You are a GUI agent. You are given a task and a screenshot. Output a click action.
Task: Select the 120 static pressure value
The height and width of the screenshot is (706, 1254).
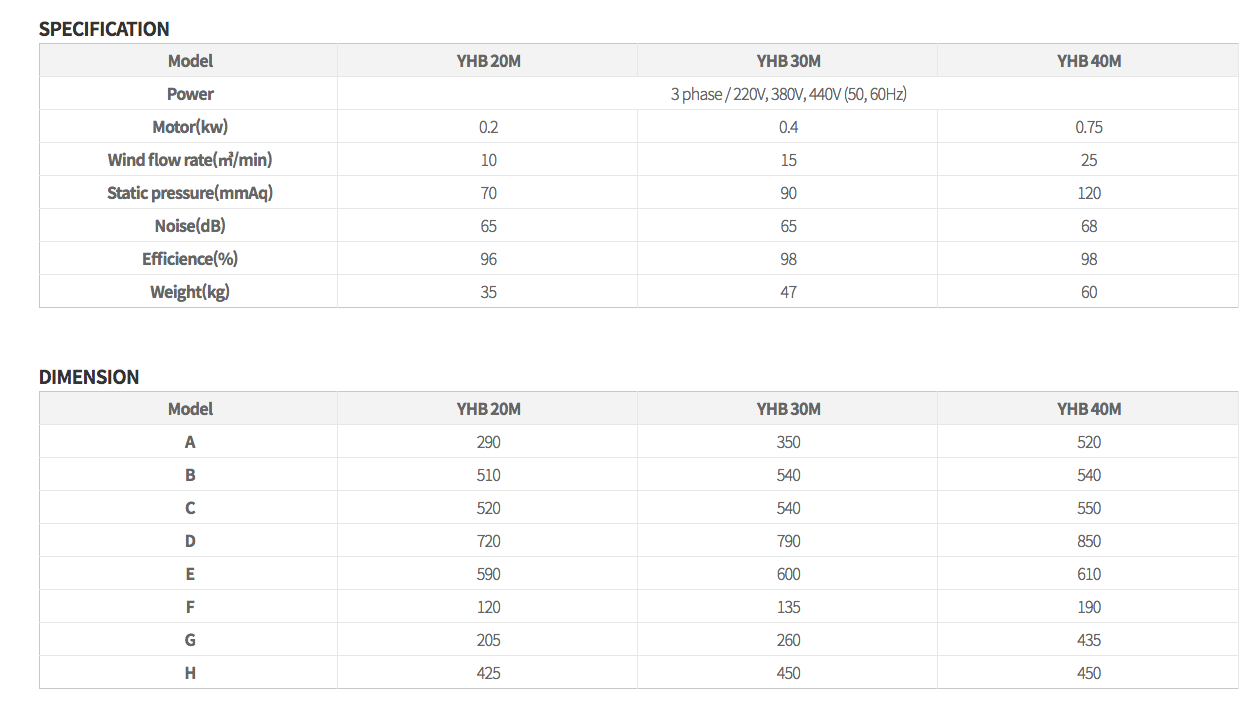point(1088,193)
